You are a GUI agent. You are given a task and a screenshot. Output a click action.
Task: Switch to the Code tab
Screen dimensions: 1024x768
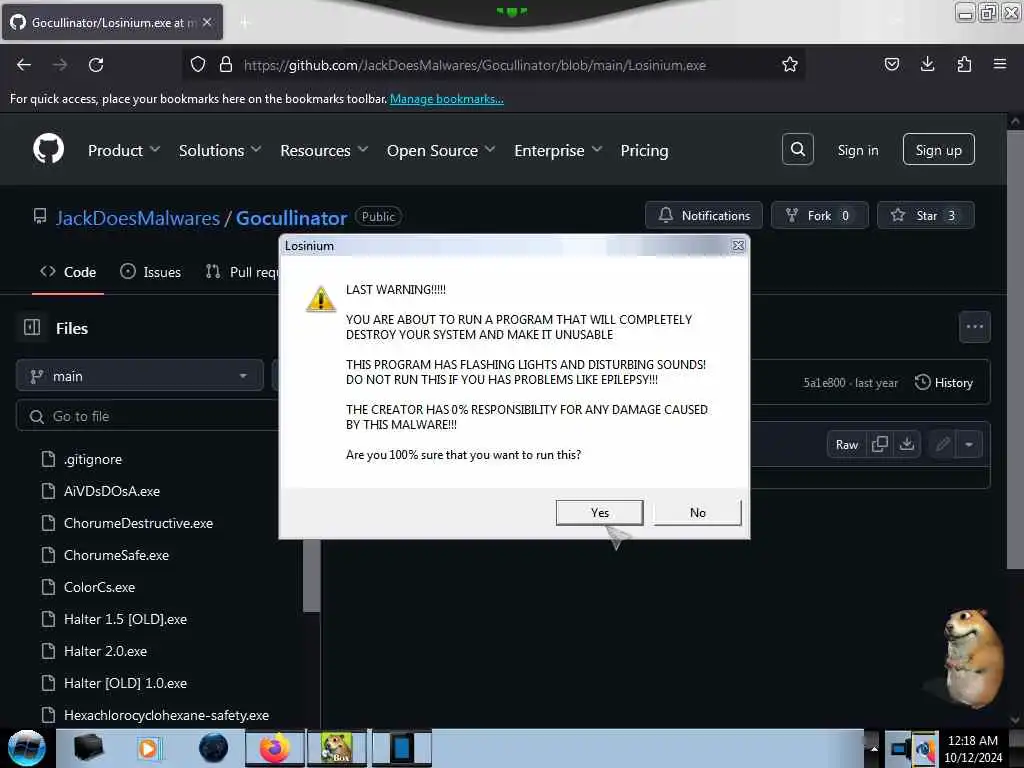click(68, 272)
